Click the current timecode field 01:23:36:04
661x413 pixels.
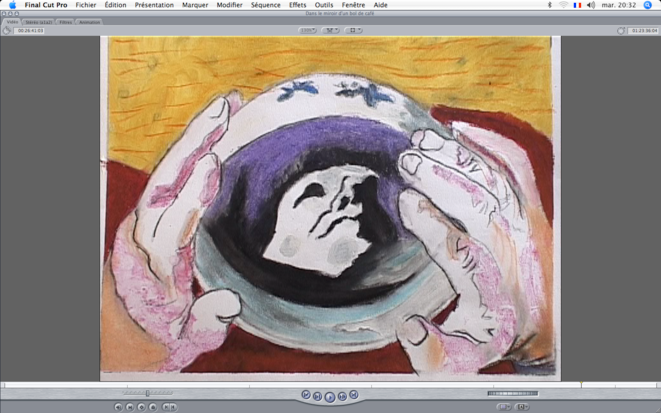643,30
